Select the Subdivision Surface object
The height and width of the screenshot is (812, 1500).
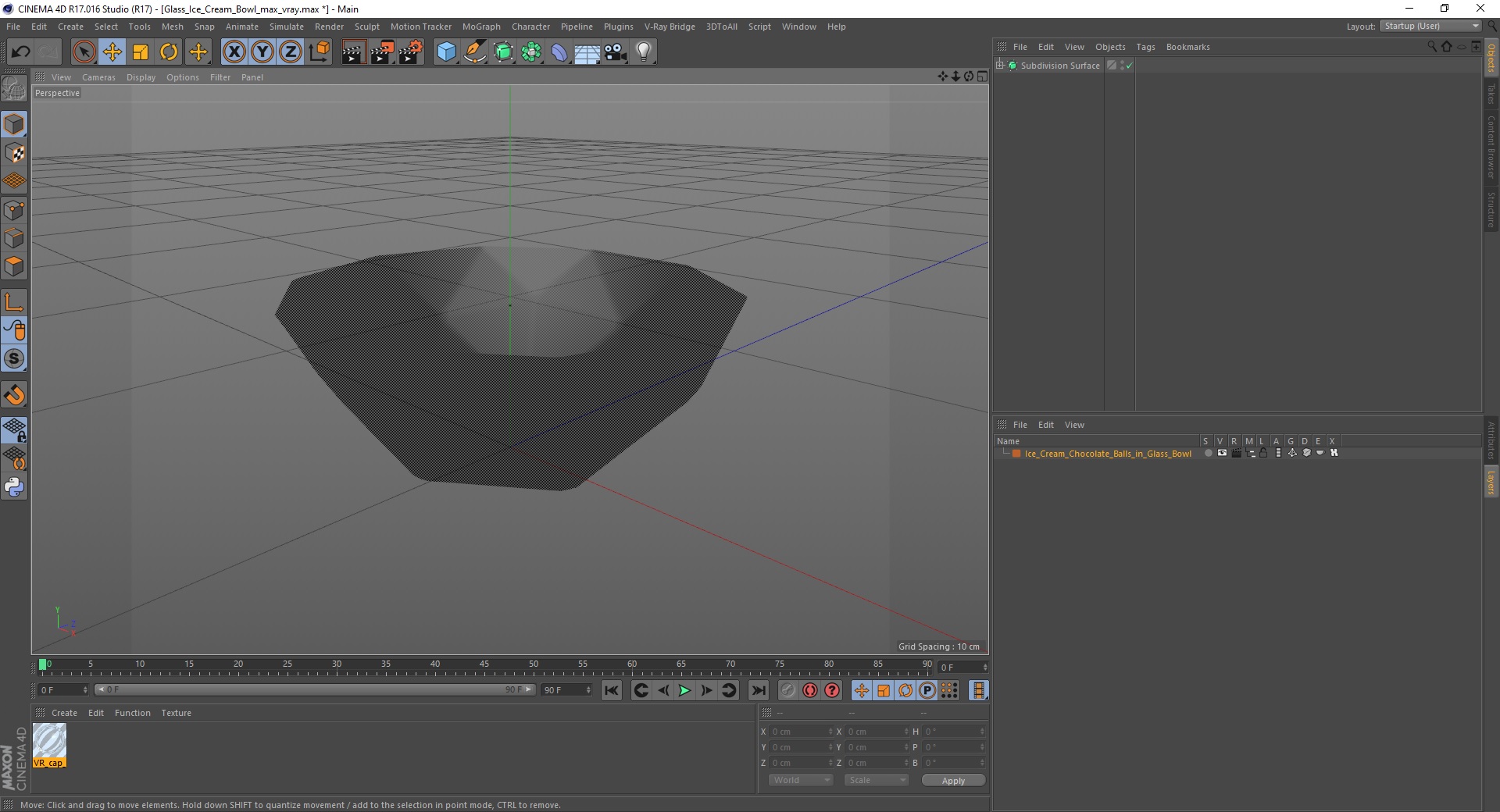tap(1059, 66)
